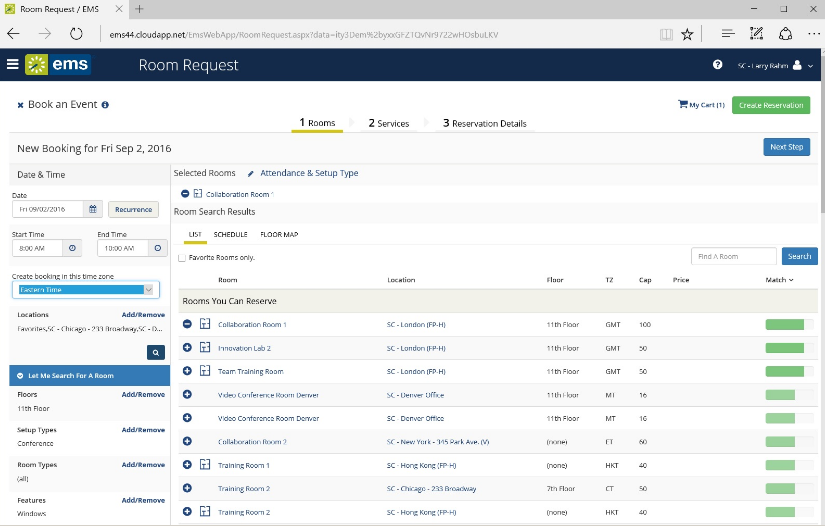Sort results by Match column
Image resolution: width=825 pixels, height=526 pixels.
pos(779,280)
